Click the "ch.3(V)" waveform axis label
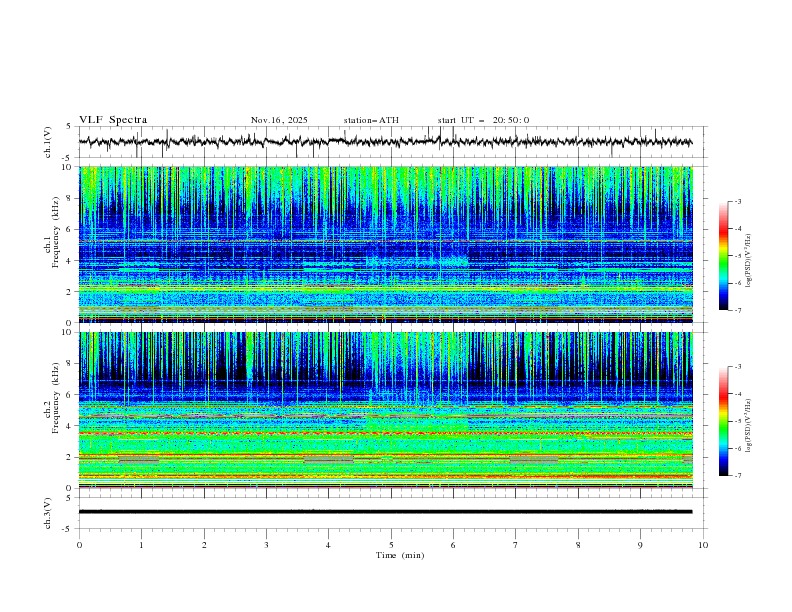Image resolution: width=792 pixels, height=612 pixels. point(48,513)
